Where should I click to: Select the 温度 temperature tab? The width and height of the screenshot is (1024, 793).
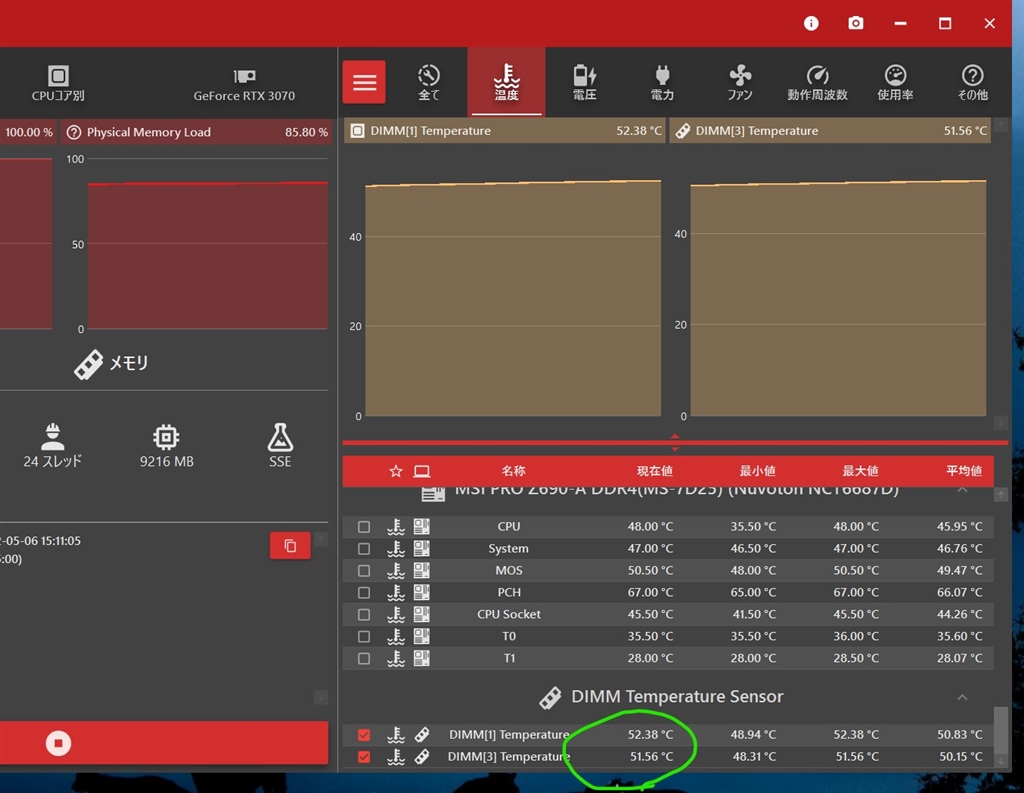[x=506, y=82]
